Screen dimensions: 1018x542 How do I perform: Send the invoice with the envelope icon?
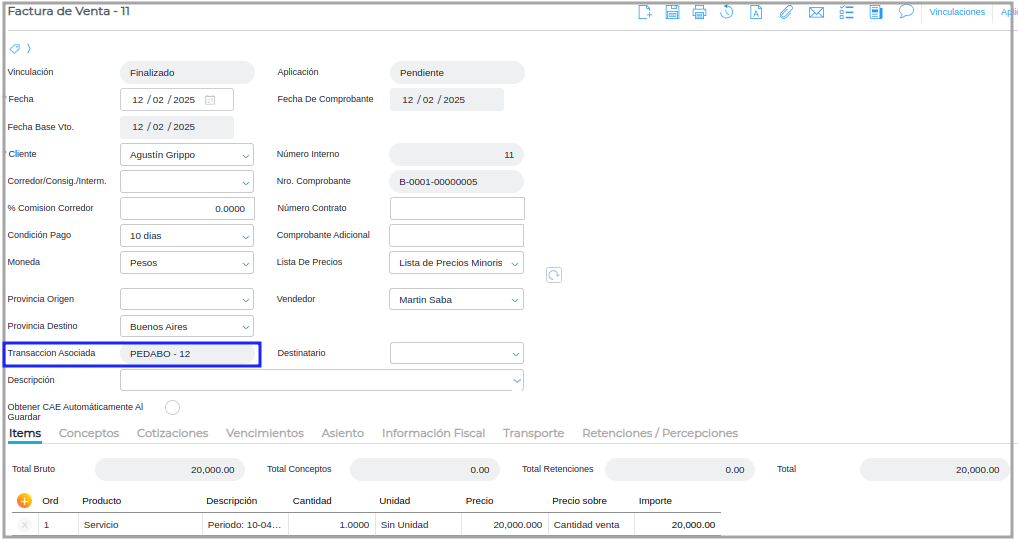point(816,12)
